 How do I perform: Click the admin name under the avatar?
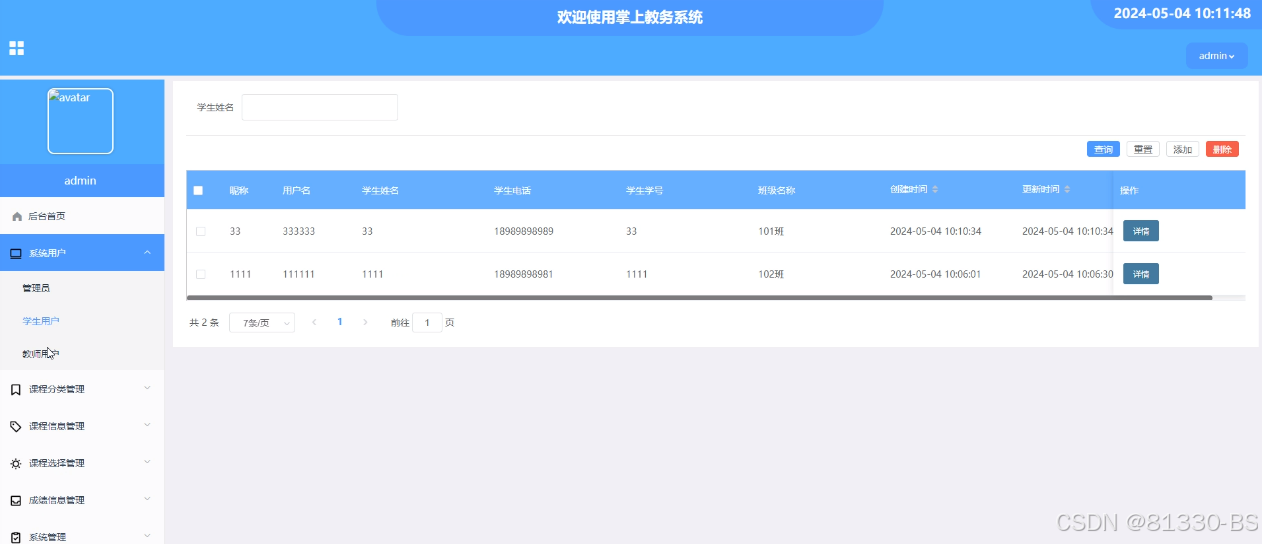pos(80,181)
